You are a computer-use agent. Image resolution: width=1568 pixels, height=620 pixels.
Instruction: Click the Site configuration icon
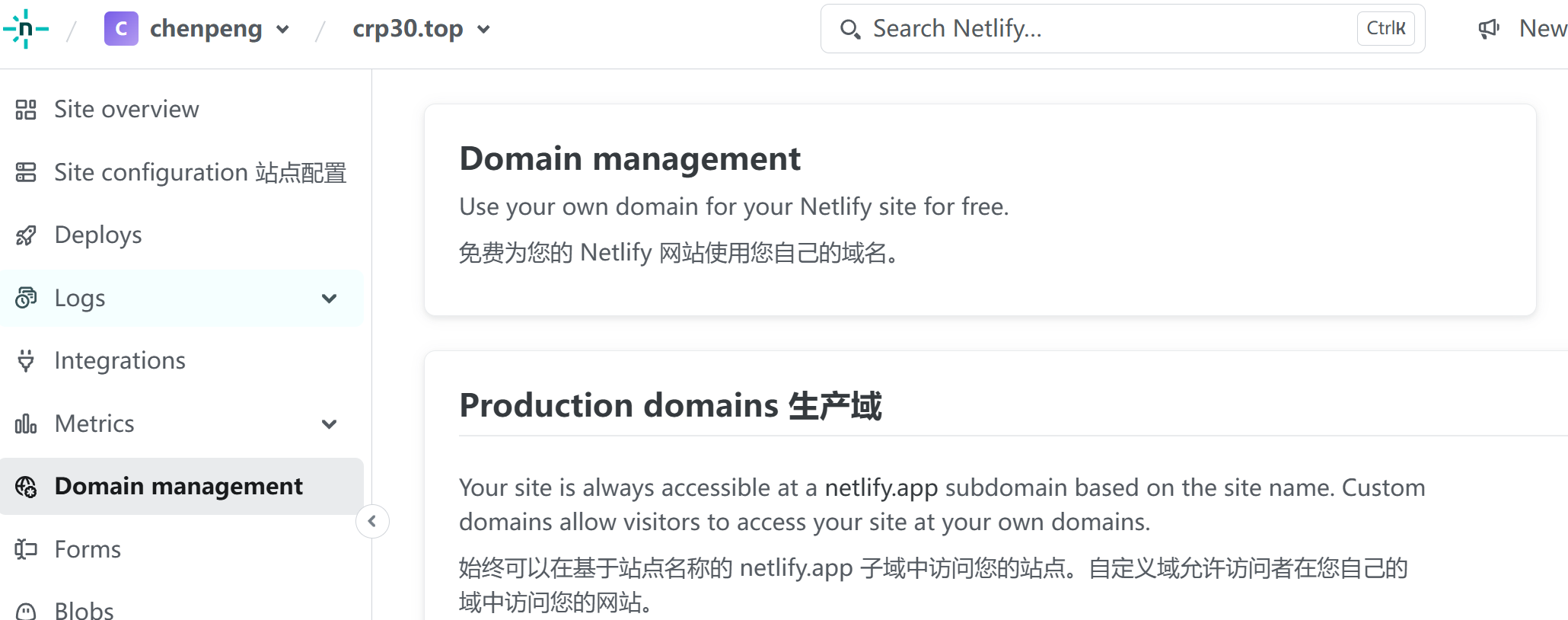[x=26, y=173]
